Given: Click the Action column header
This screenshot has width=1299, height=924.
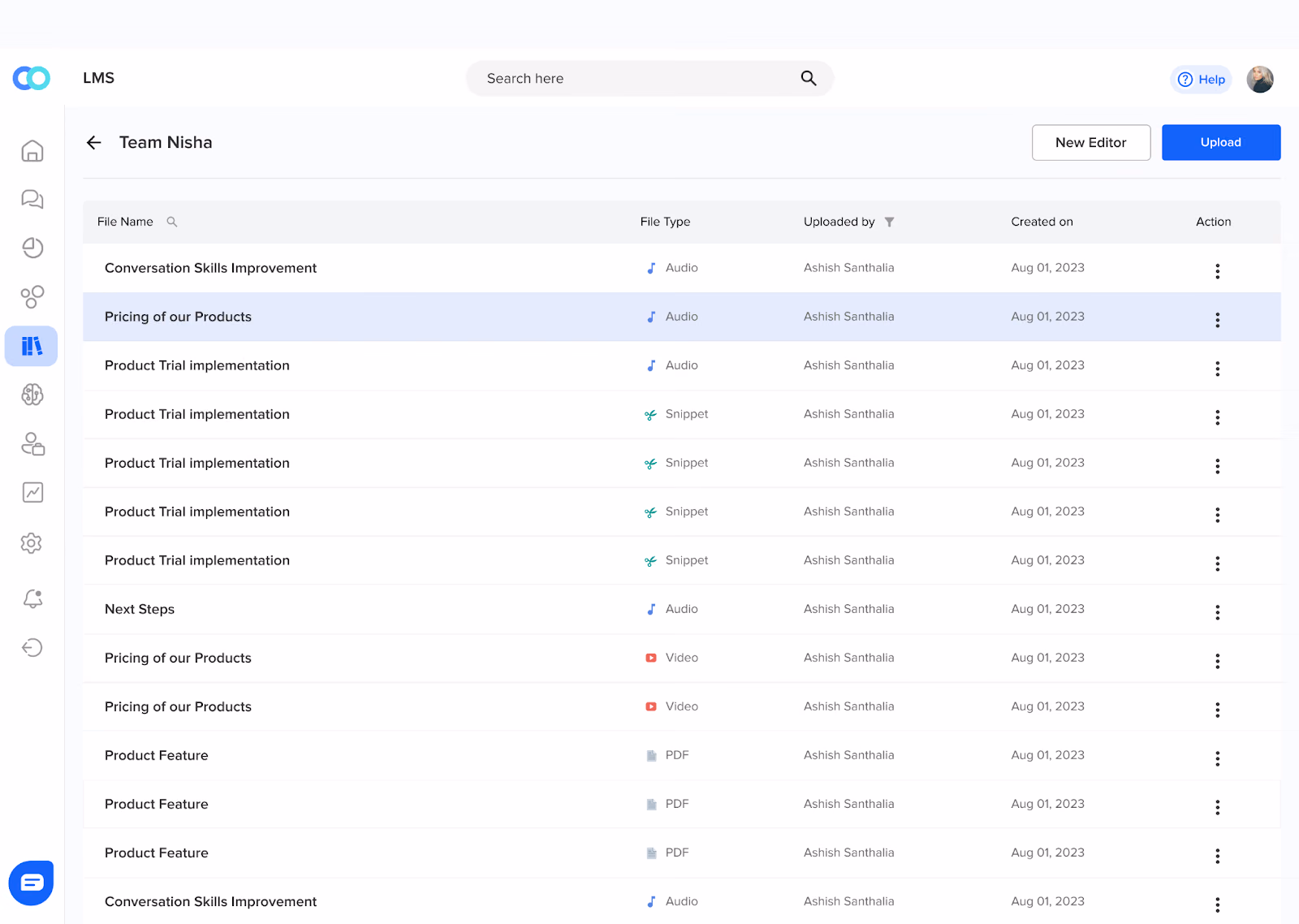Looking at the screenshot, I should pos(1213,222).
